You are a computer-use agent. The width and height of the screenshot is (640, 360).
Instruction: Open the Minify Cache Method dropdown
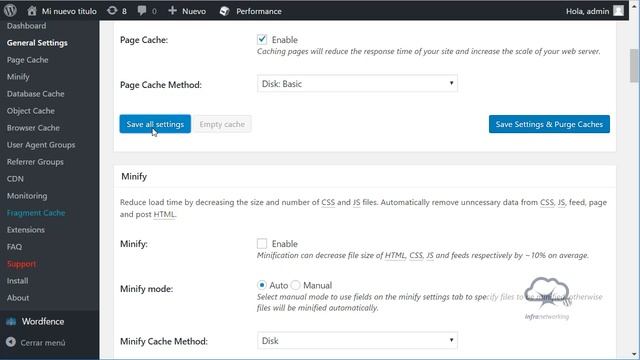[x=357, y=341]
